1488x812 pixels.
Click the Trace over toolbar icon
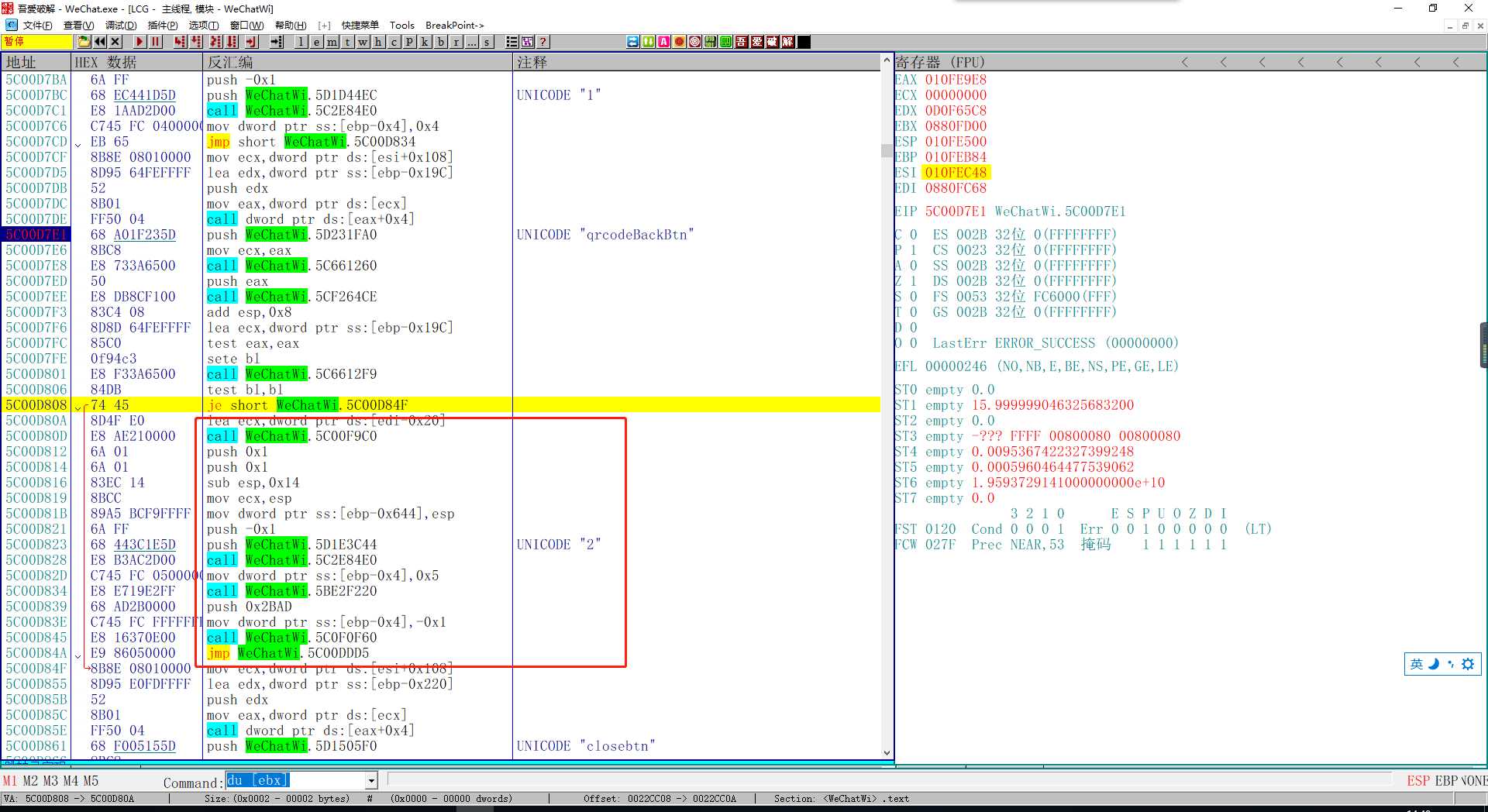pyautogui.click(x=232, y=42)
